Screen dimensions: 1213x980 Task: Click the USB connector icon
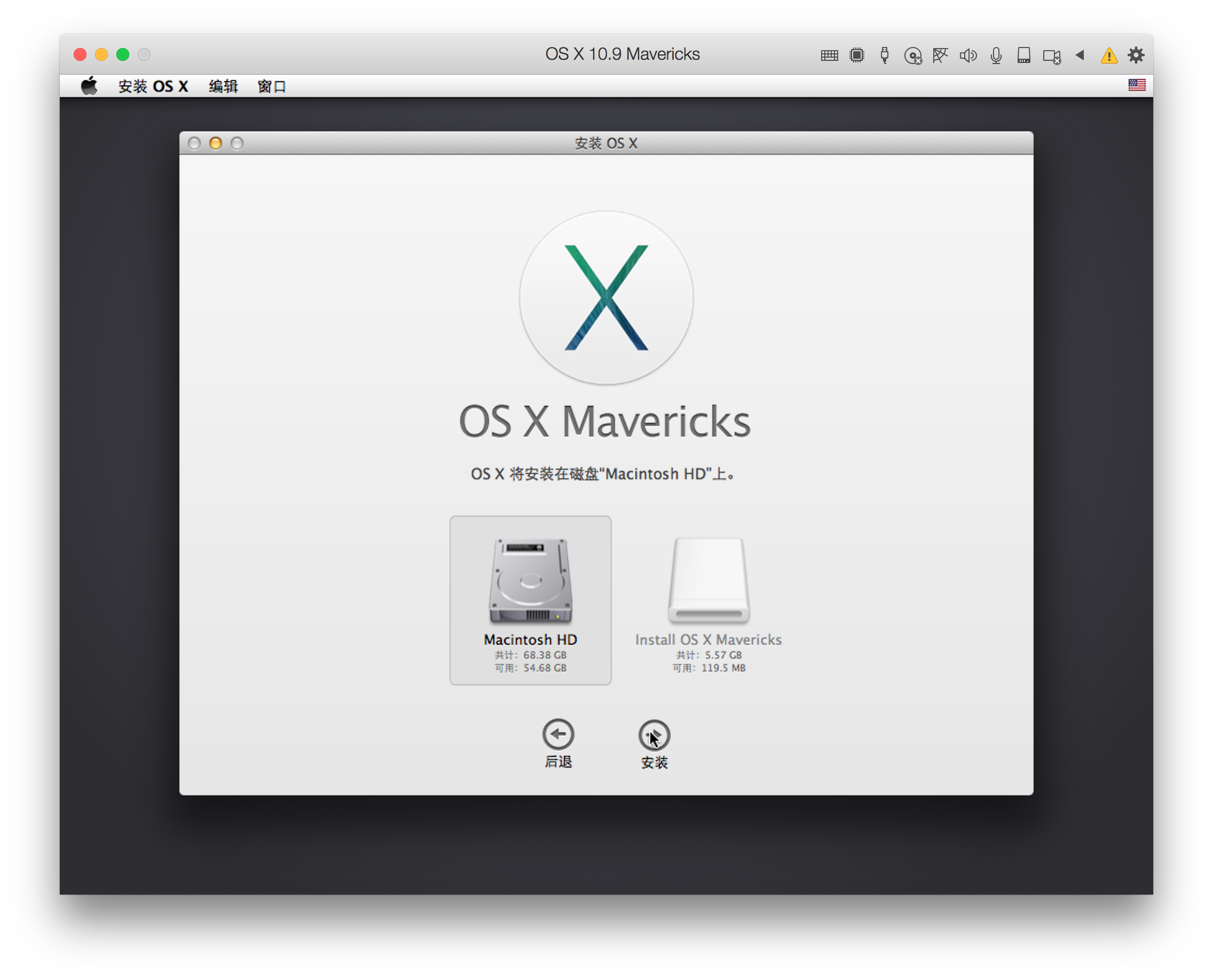[x=884, y=56]
